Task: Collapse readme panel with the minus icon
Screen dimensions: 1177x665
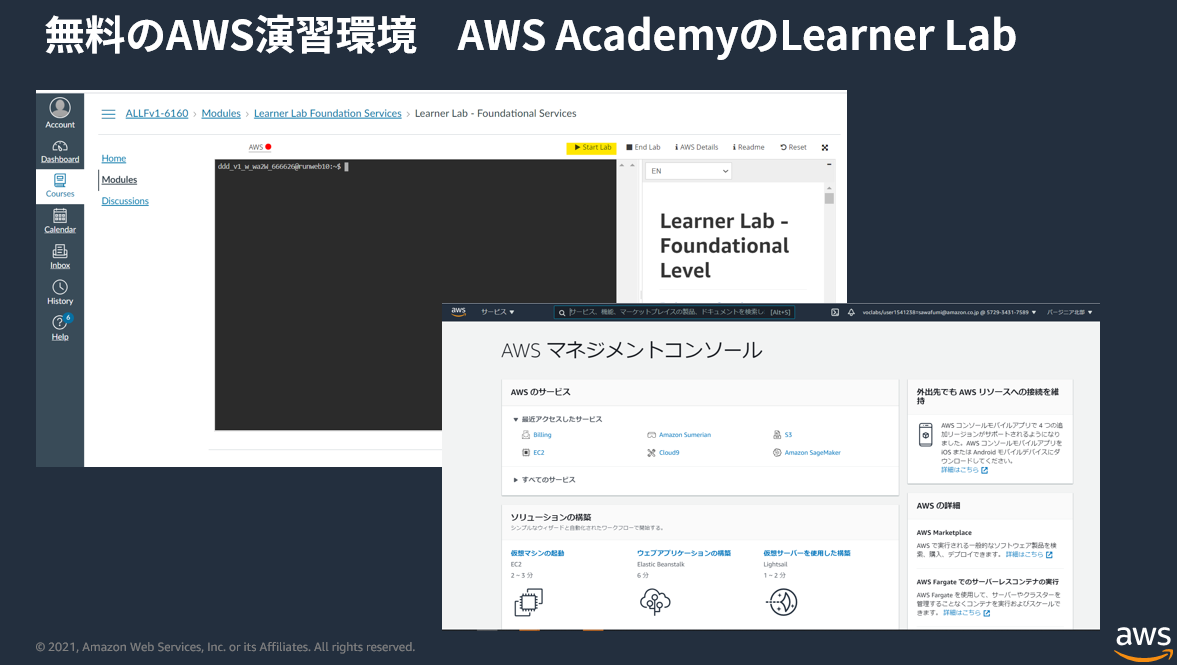Action: [x=829, y=164]
